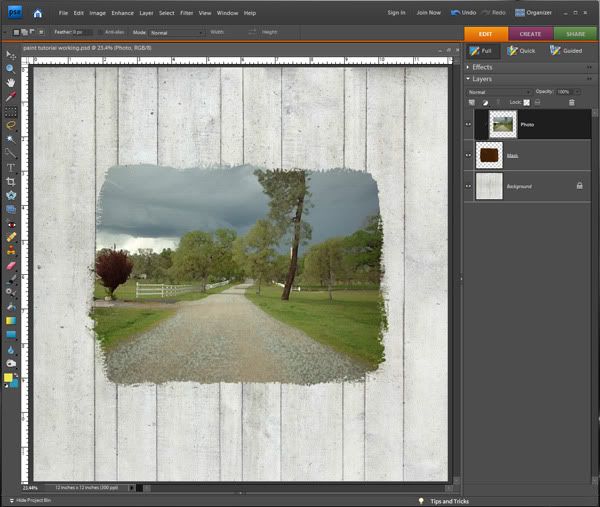
Task: Select the Eyedropper tool
Action: [x=11, y=96]
